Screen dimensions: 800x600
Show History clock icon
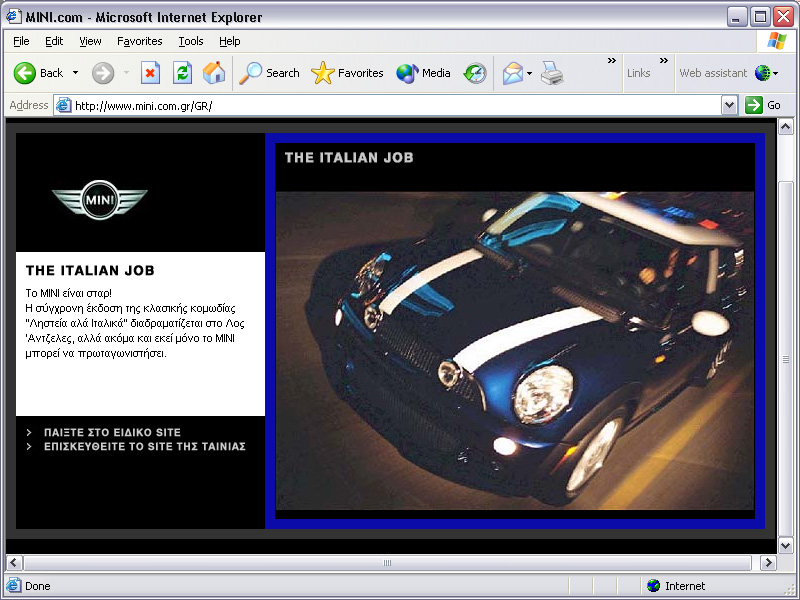tap(475, 73)
